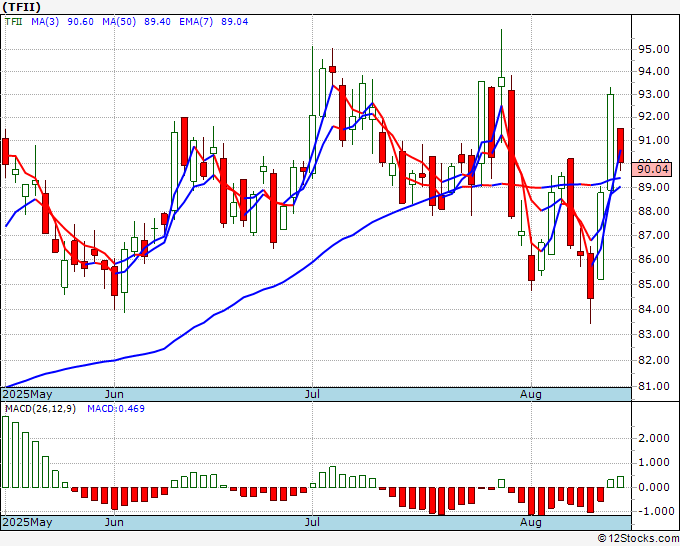Click the 95.00 price axis label
This screenshot has width=680, height=546.
click(653, 49)
